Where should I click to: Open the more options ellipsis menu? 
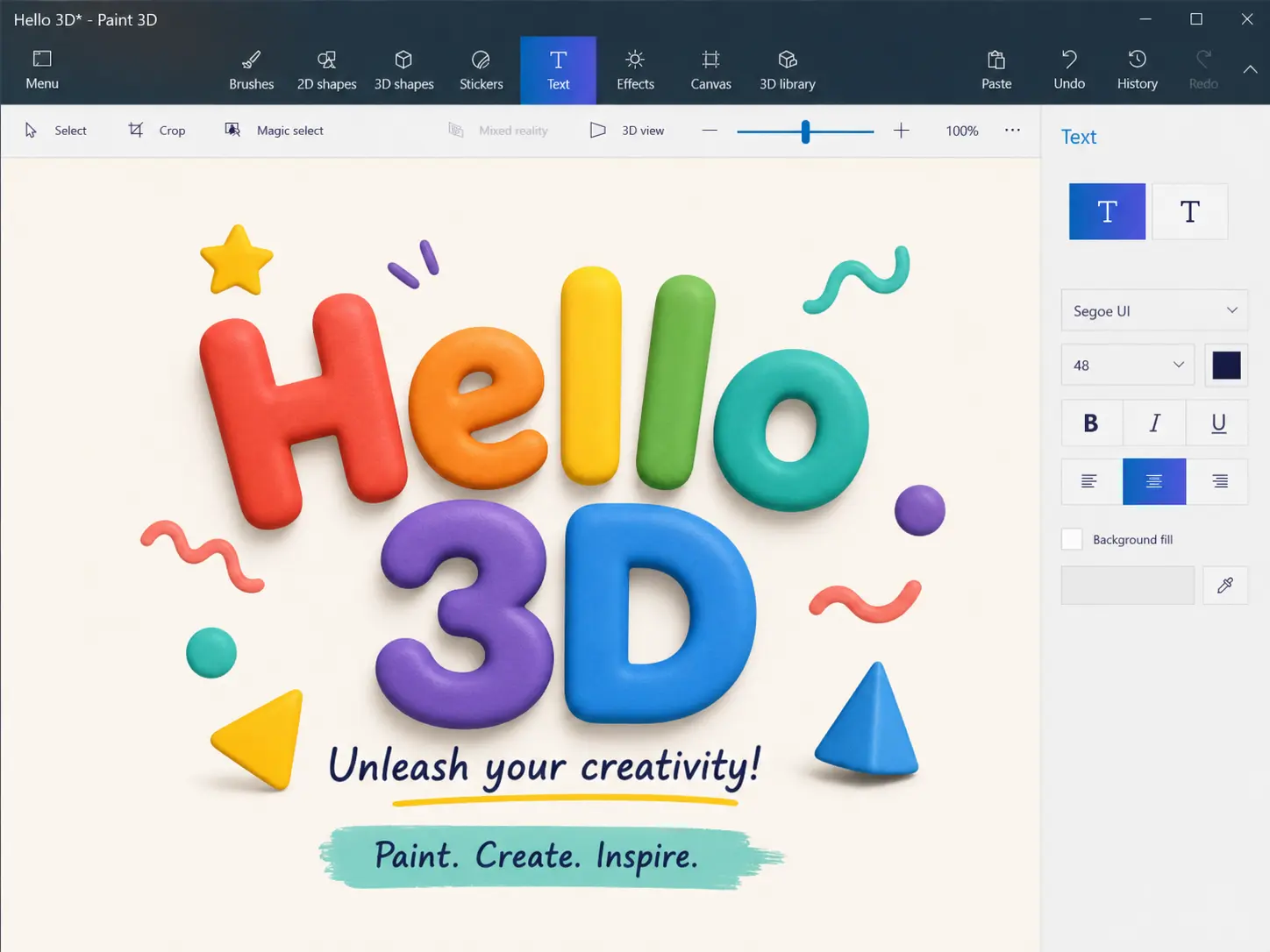click(x=1012, y=130)
